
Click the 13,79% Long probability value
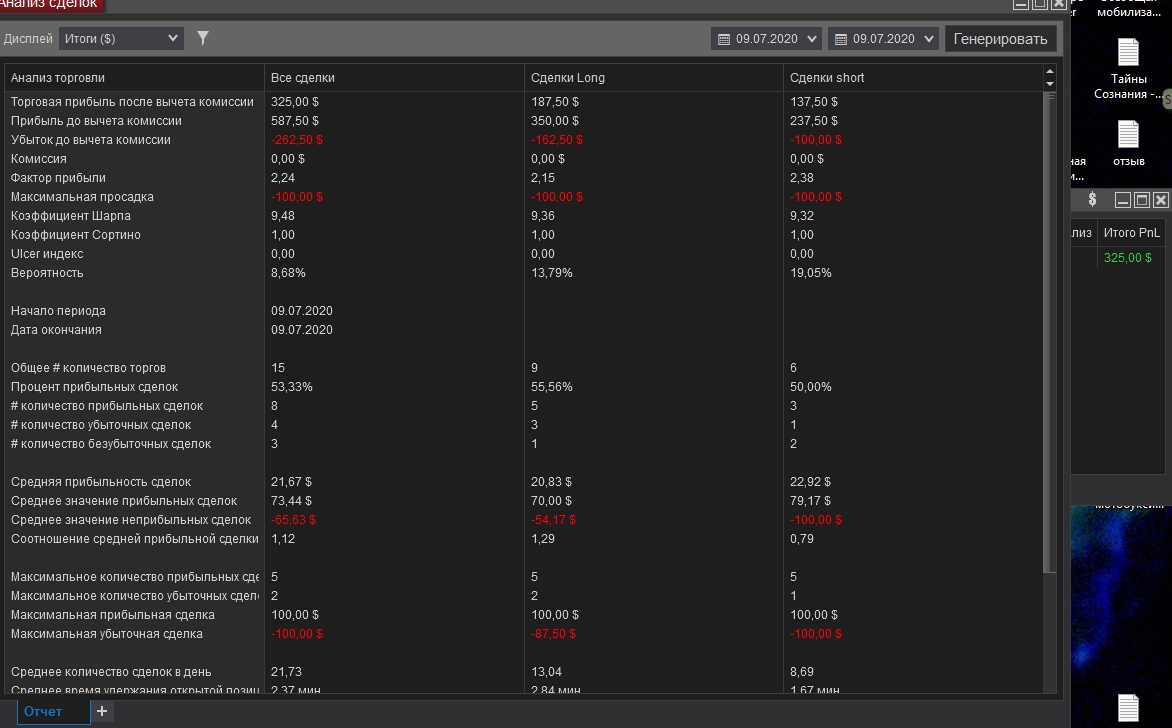pos(552,273)
